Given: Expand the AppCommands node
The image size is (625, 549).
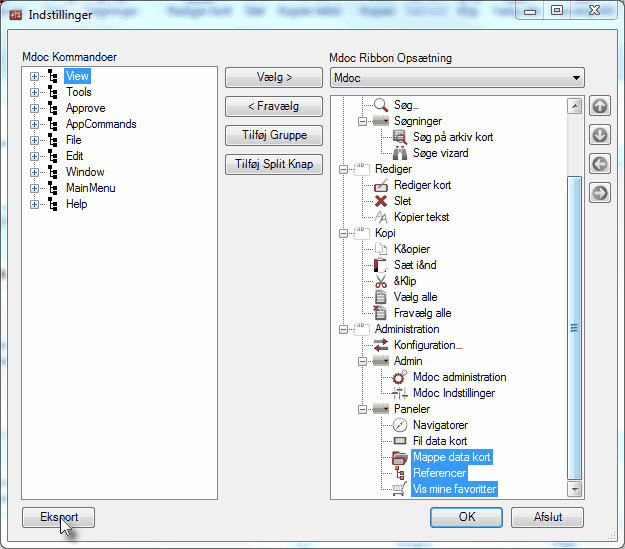Looking at the screenshot, I should pyautogui.click(x=34, y=124).
